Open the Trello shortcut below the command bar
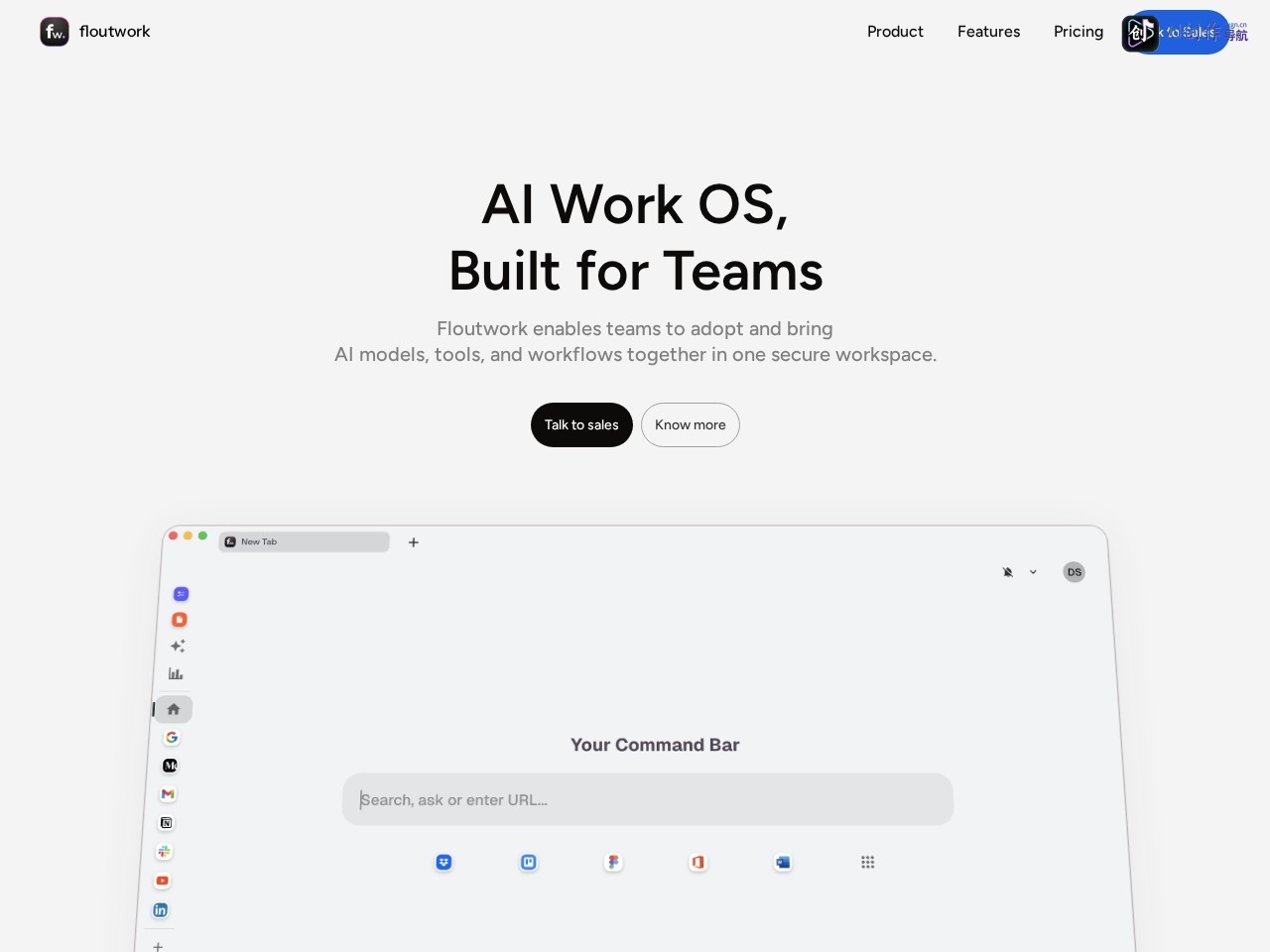 click(x=529, y=862)
